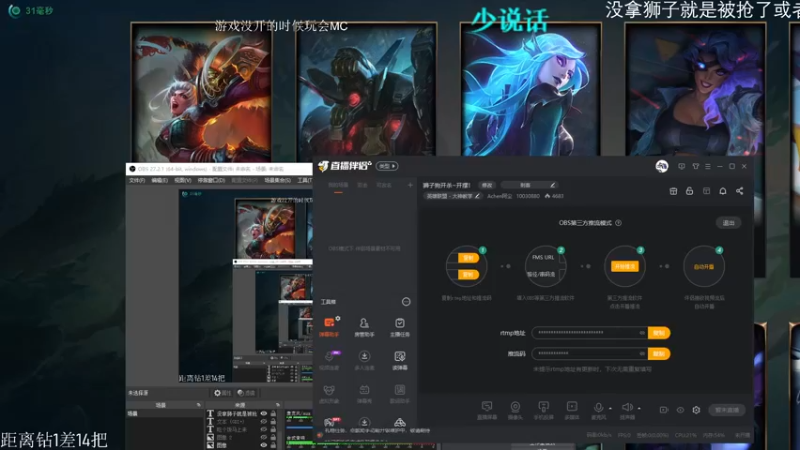Open the 主播任务 tool
Image resolution: width=800 pixels, height=450 pixels.
(399, 327)
